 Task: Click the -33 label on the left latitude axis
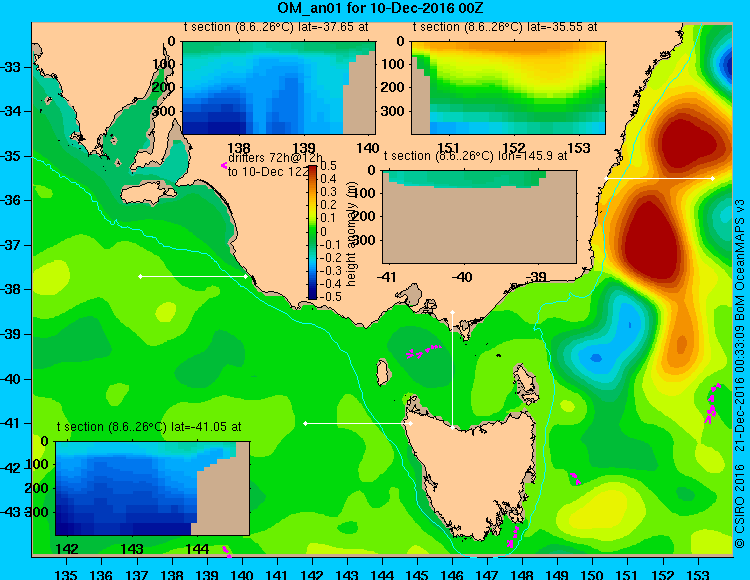coord(11,67)
